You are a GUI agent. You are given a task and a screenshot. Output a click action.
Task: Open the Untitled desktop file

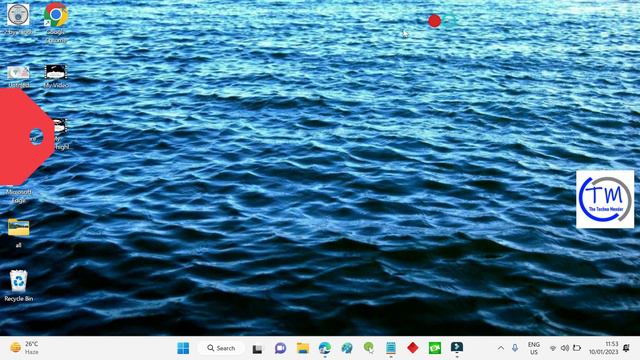(18, 76)
